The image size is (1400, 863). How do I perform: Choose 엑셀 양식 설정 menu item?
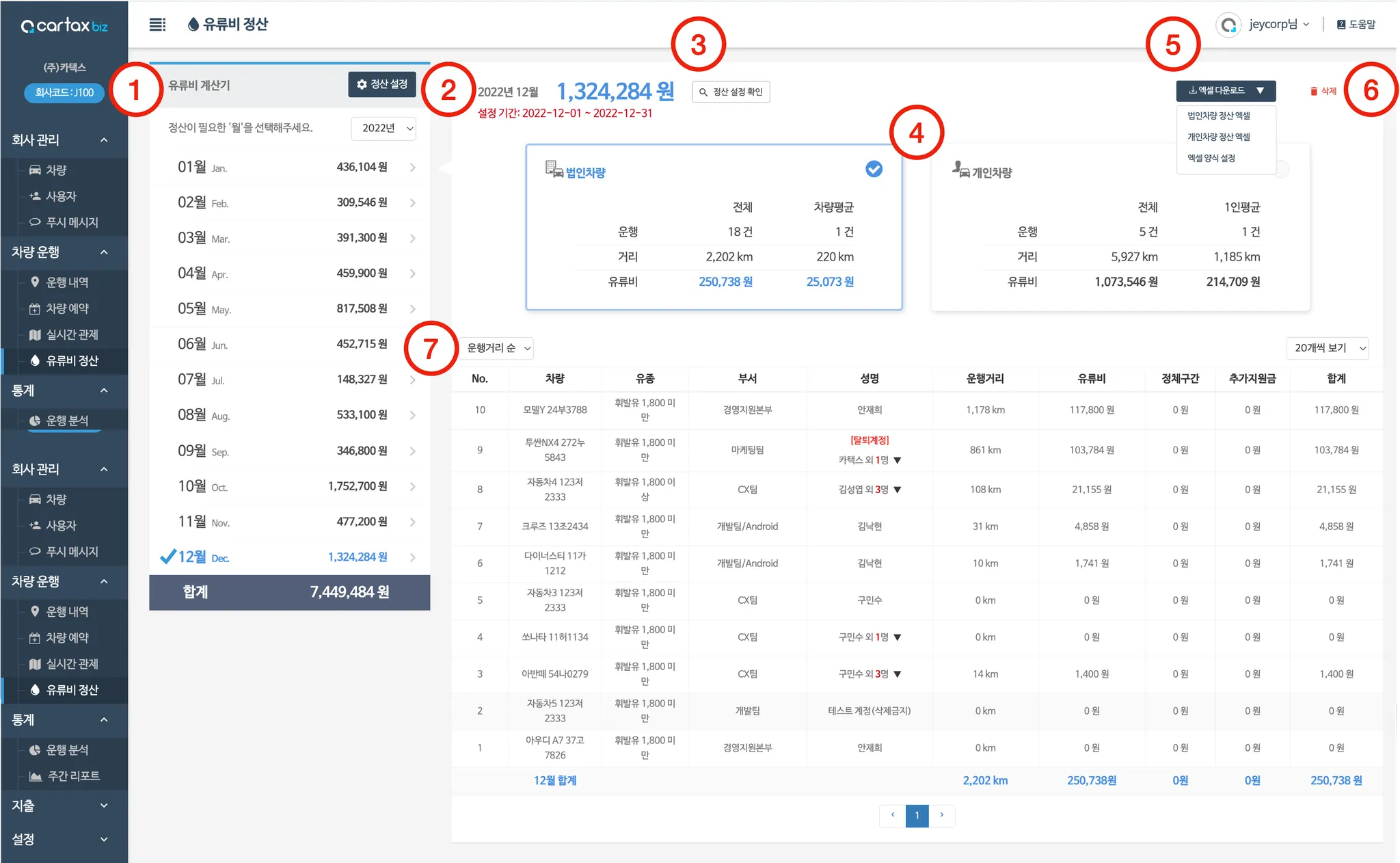(x=1211, y=158)
